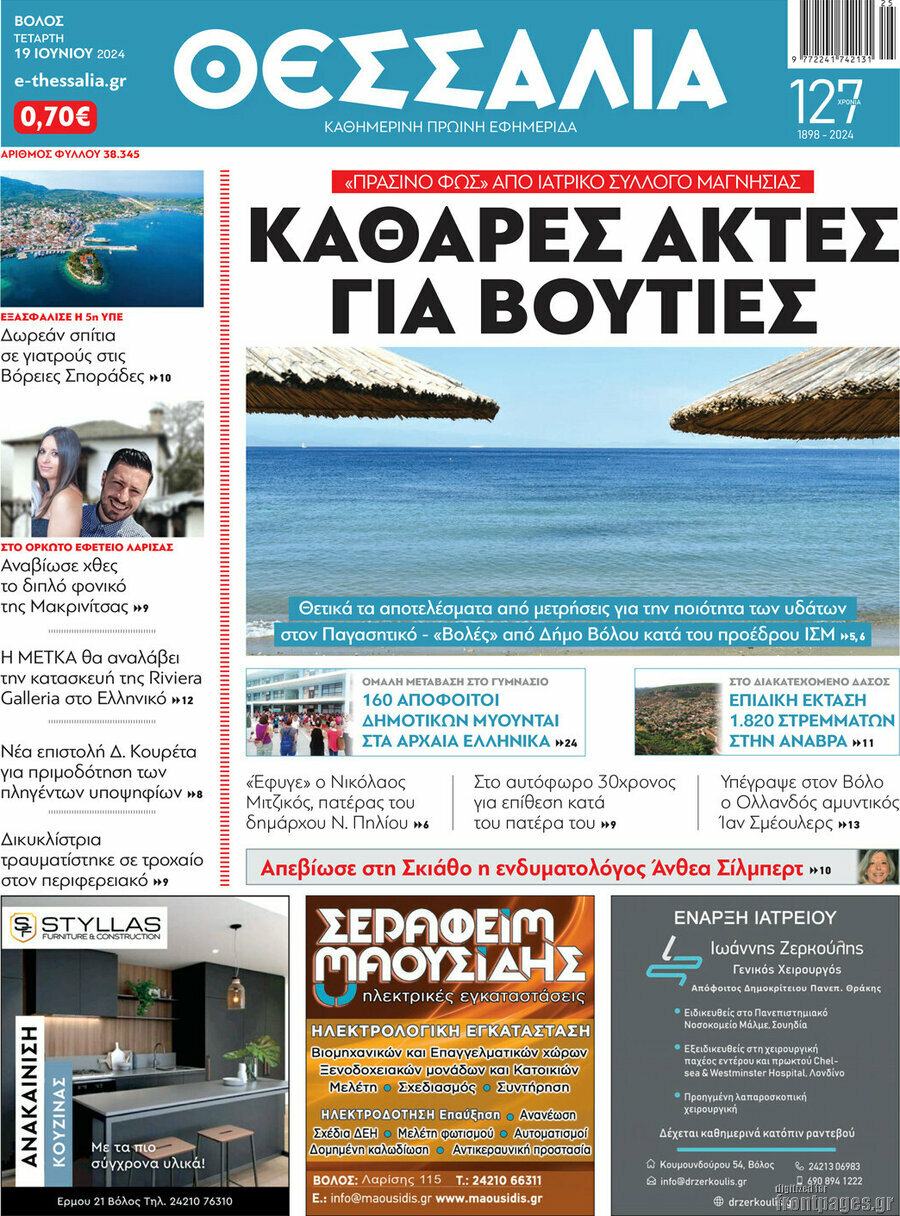
Task: Click red banner '«ΠΡΑΣΙΝΟ ΦΩΣ» ΑΠΟ ΙΑΤΡΙΚΟ ΣΥΛΛΟΓΟ'
Action: pos(572,182)
